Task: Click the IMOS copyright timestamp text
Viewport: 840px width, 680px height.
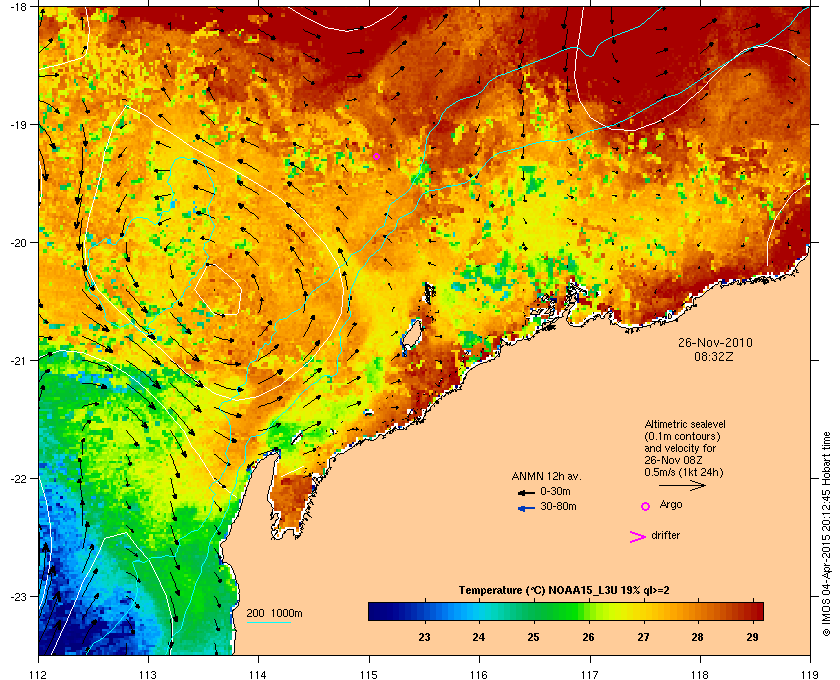Action: 826,536
